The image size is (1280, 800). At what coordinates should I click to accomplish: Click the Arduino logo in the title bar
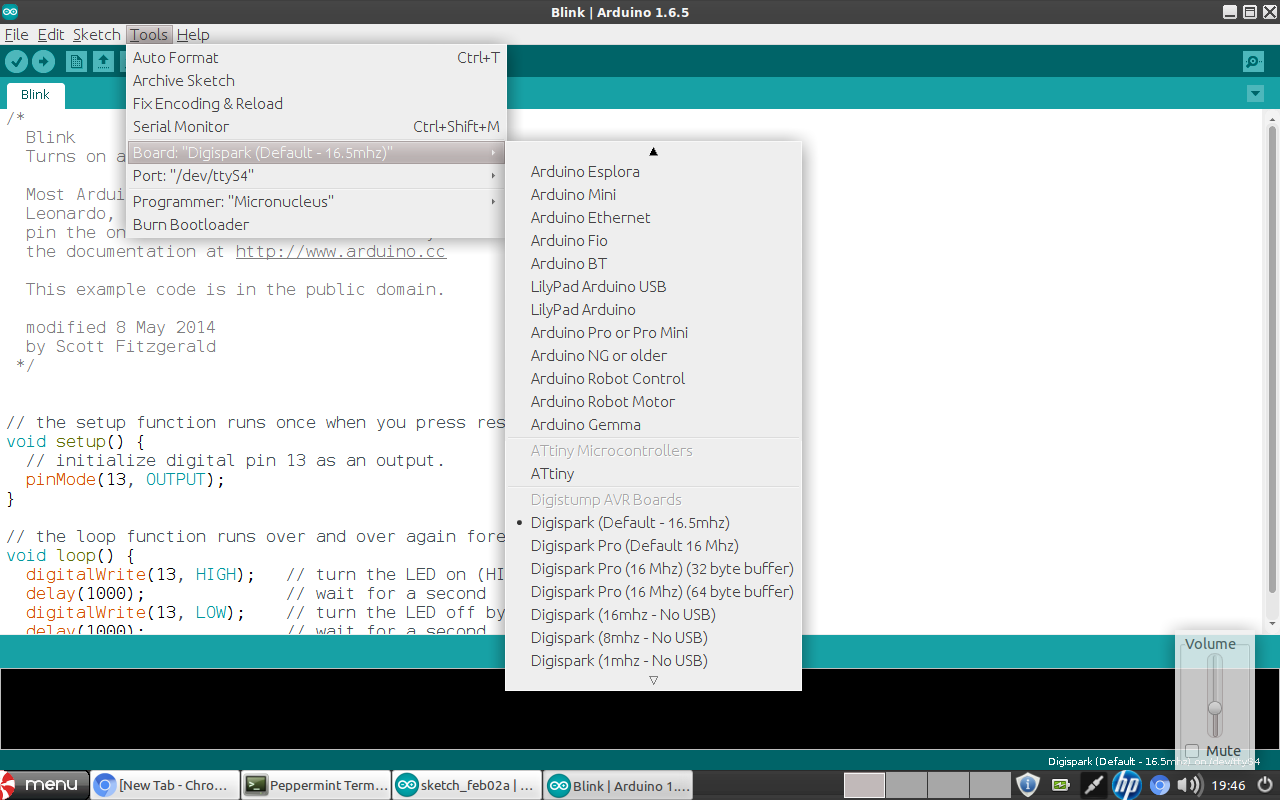10,12
